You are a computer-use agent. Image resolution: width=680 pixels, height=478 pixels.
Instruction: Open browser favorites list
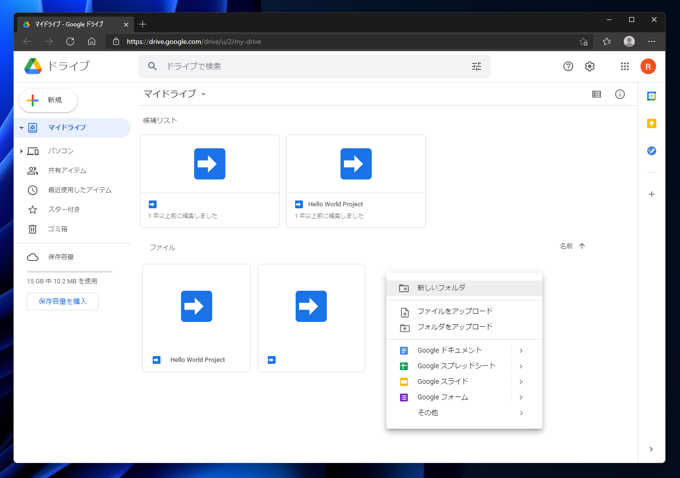(606, 42)
